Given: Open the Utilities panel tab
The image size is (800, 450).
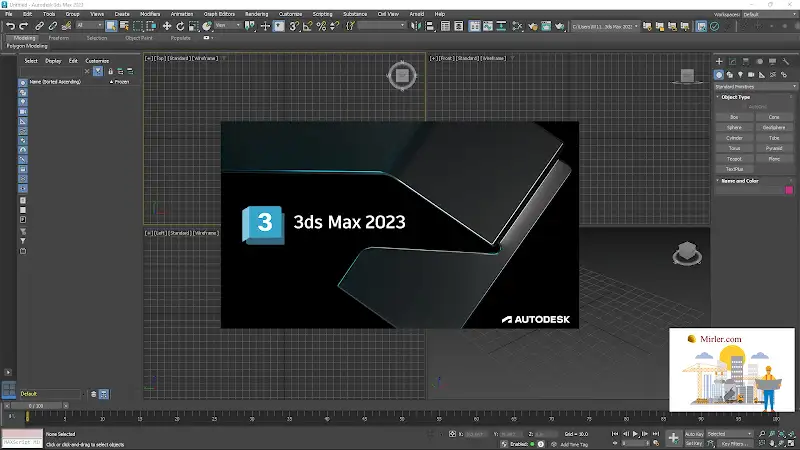Looking at the screenshot, I should click(x=786, y=62).
